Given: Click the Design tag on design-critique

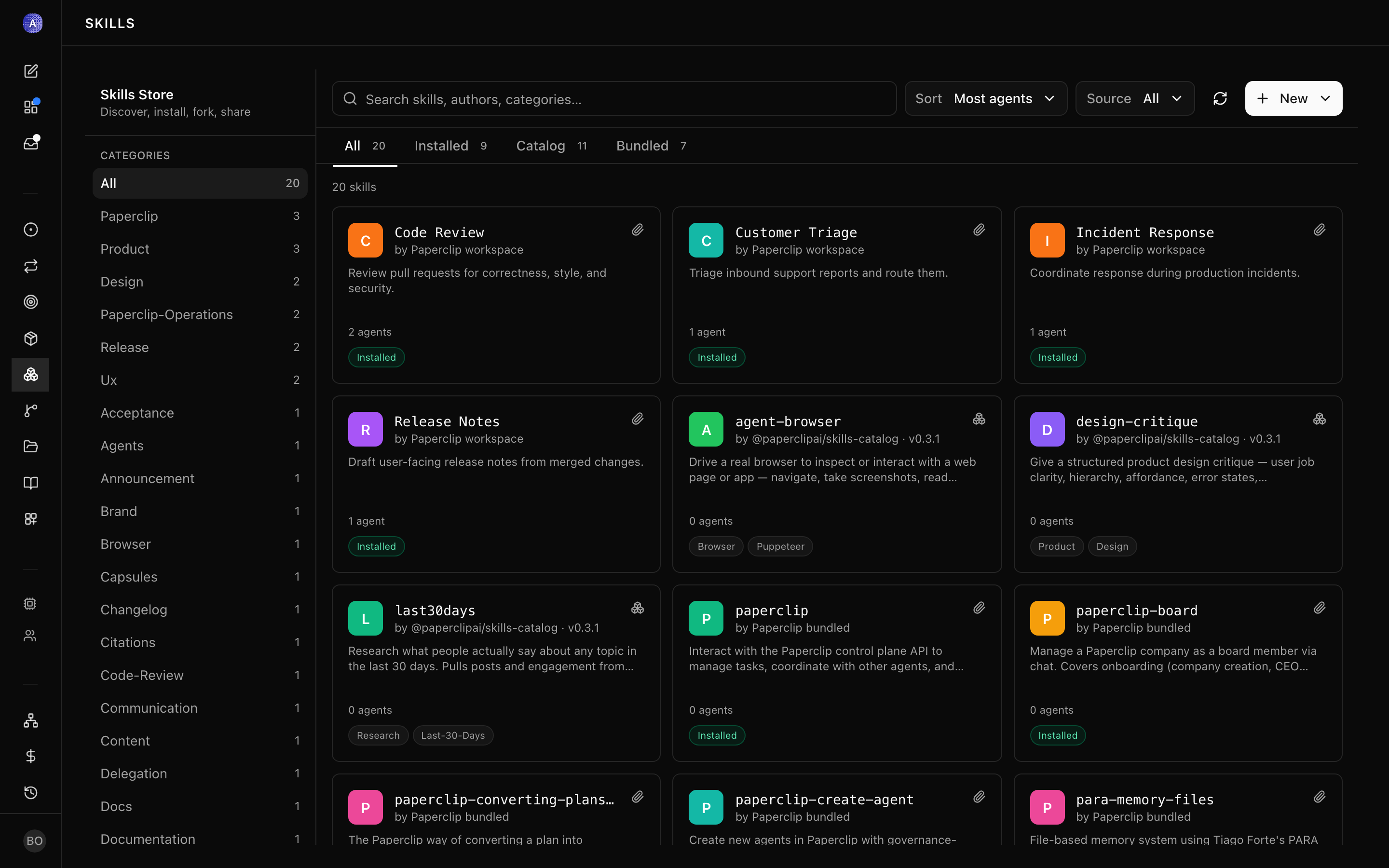Looking at the screenshot, I should tap(1112, 546).
